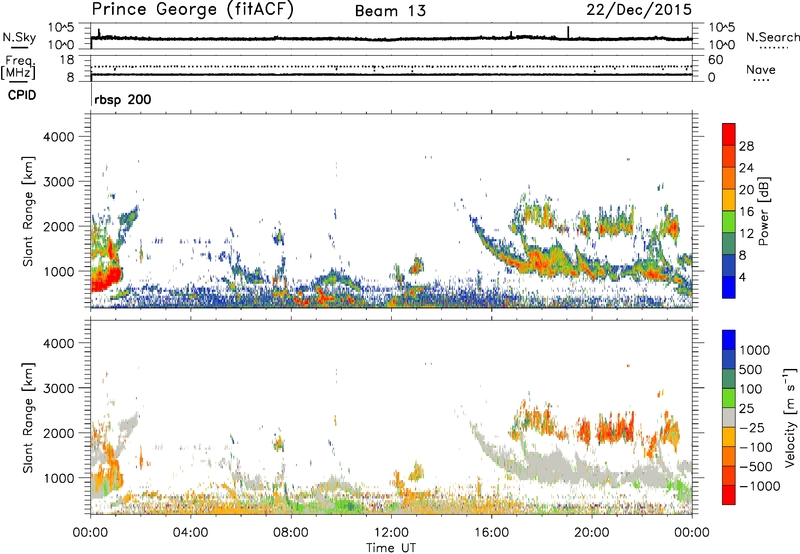Click the "4" label on the power colorbar
800x554 pixels.
click(x=742, y=277)
